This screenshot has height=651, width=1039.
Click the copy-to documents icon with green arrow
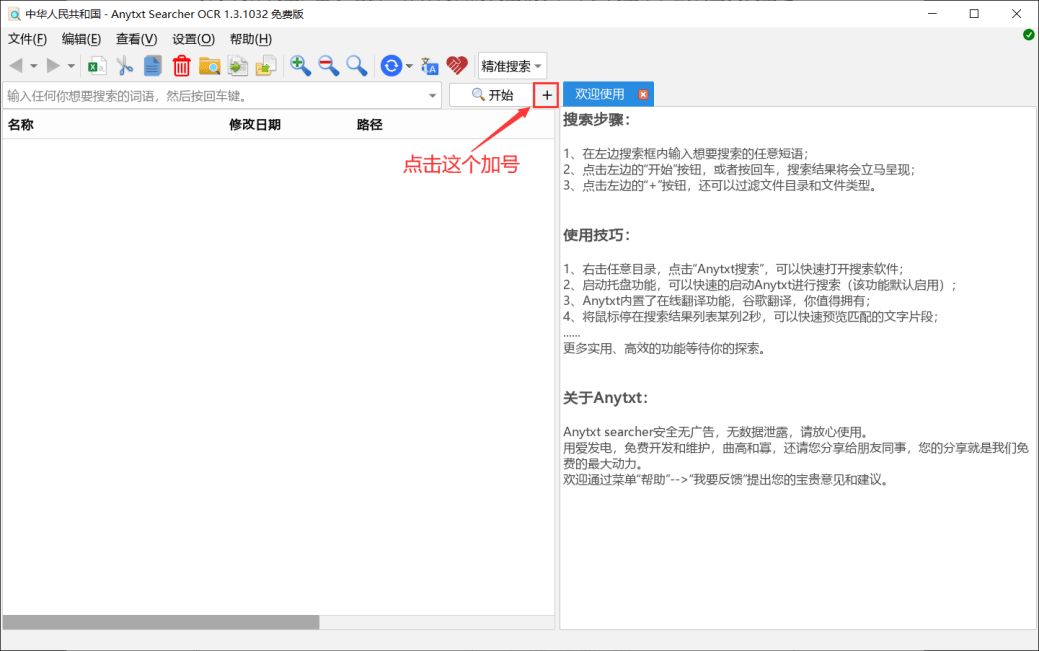[238, 66]
